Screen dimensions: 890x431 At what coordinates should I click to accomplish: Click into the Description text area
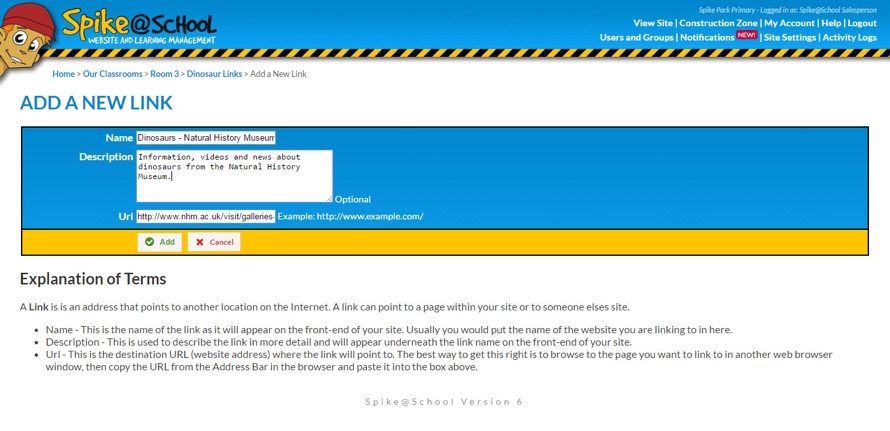234,176
